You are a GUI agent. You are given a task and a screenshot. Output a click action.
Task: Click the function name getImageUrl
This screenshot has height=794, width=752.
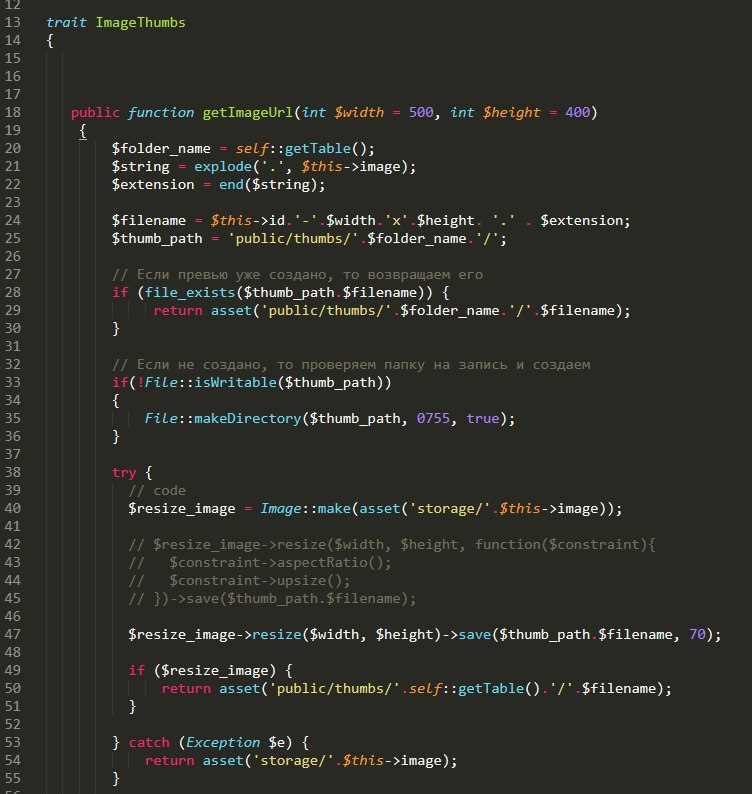(x=248, y=112)
